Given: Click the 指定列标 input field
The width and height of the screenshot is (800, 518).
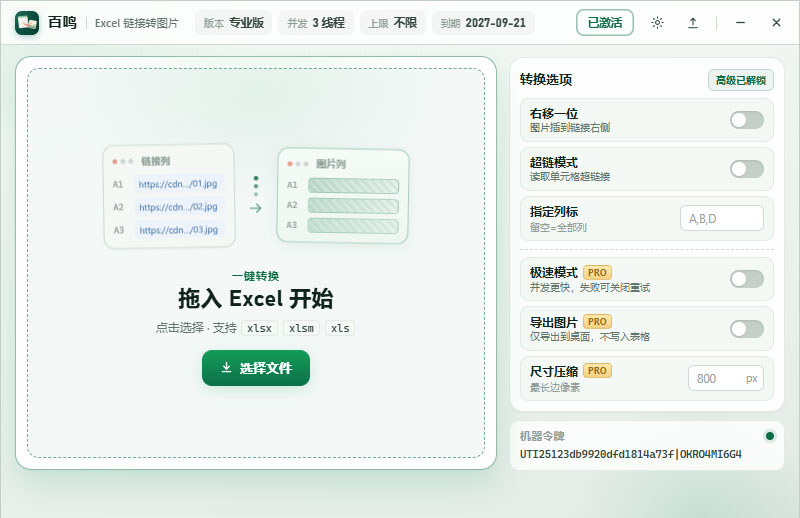Looking at the screenshot, I should point(722,218).
